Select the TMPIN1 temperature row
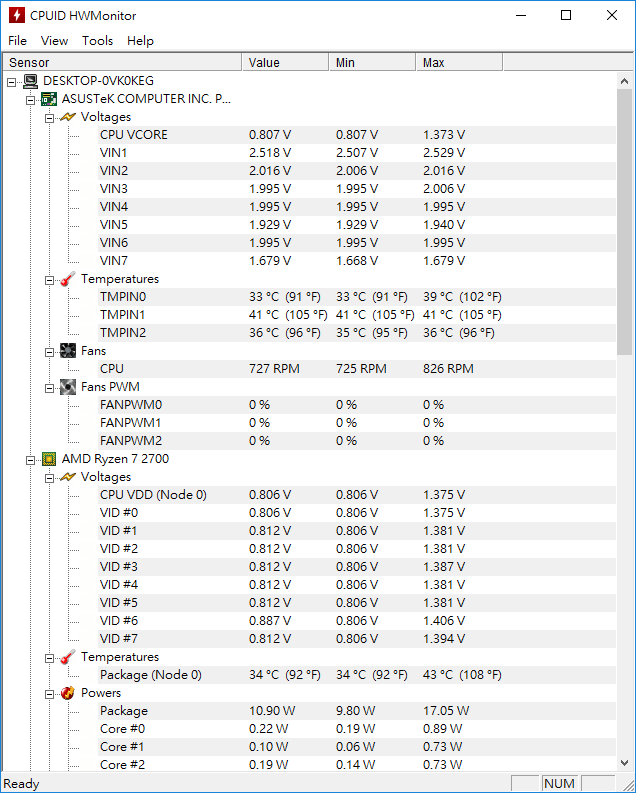Viewport: 636px width, 793px height. point(357,315)
